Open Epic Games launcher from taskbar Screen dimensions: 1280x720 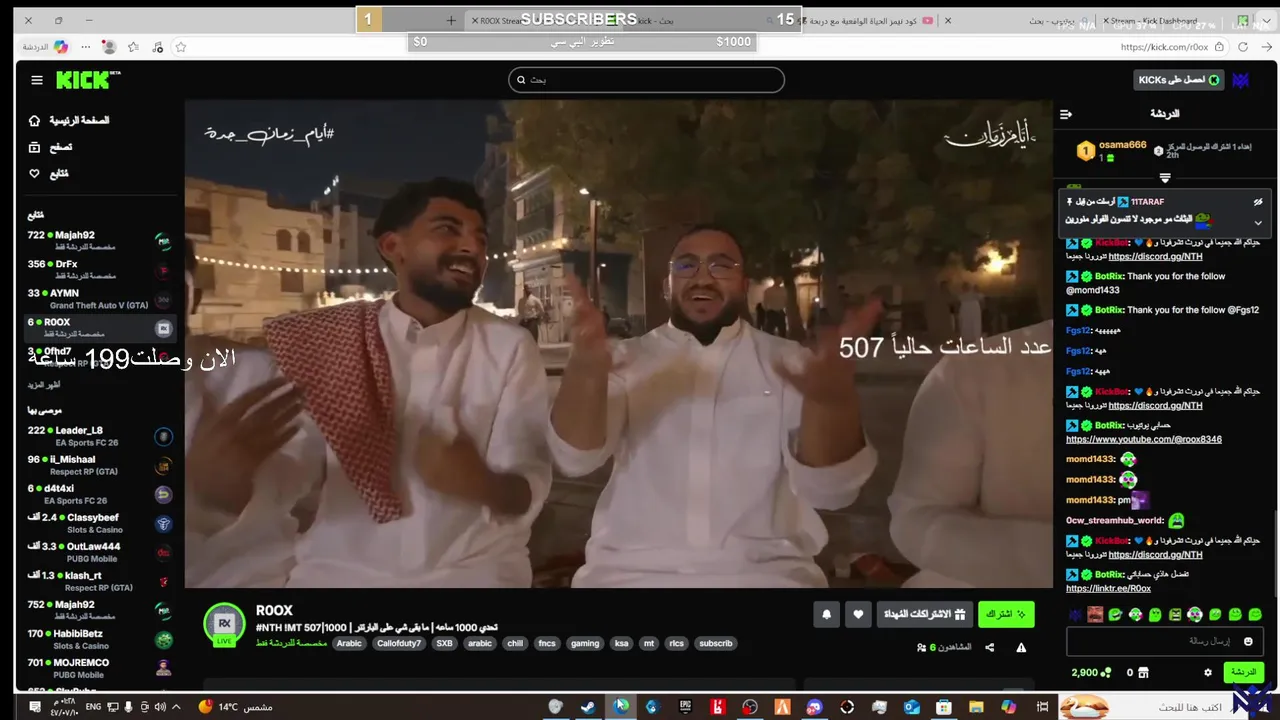(x=685, y=707)
